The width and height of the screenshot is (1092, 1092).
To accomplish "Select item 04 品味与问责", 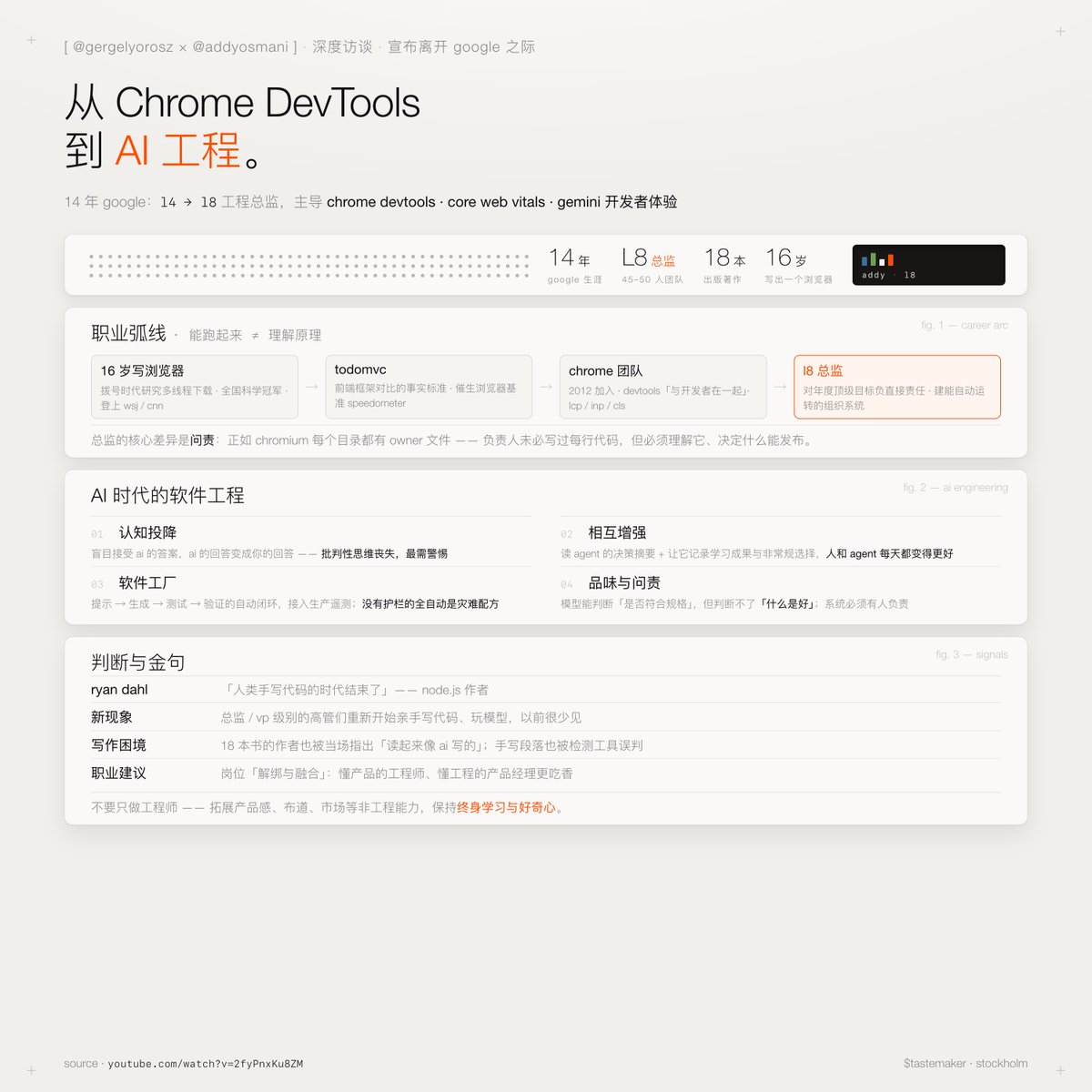I will point(781,592).
